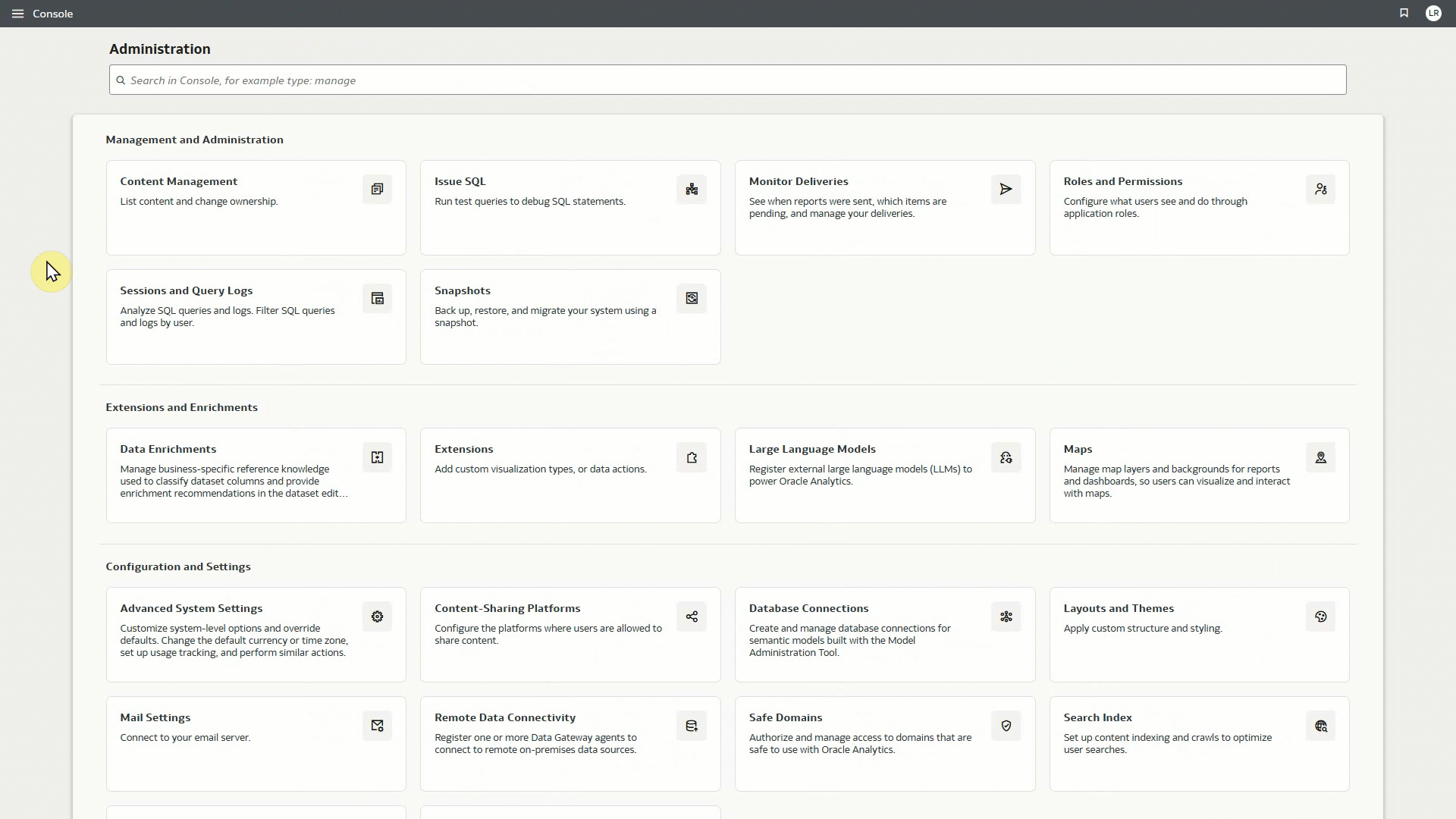Click the Maps pin icon
1456x819 pixels.
(1320, 457)
